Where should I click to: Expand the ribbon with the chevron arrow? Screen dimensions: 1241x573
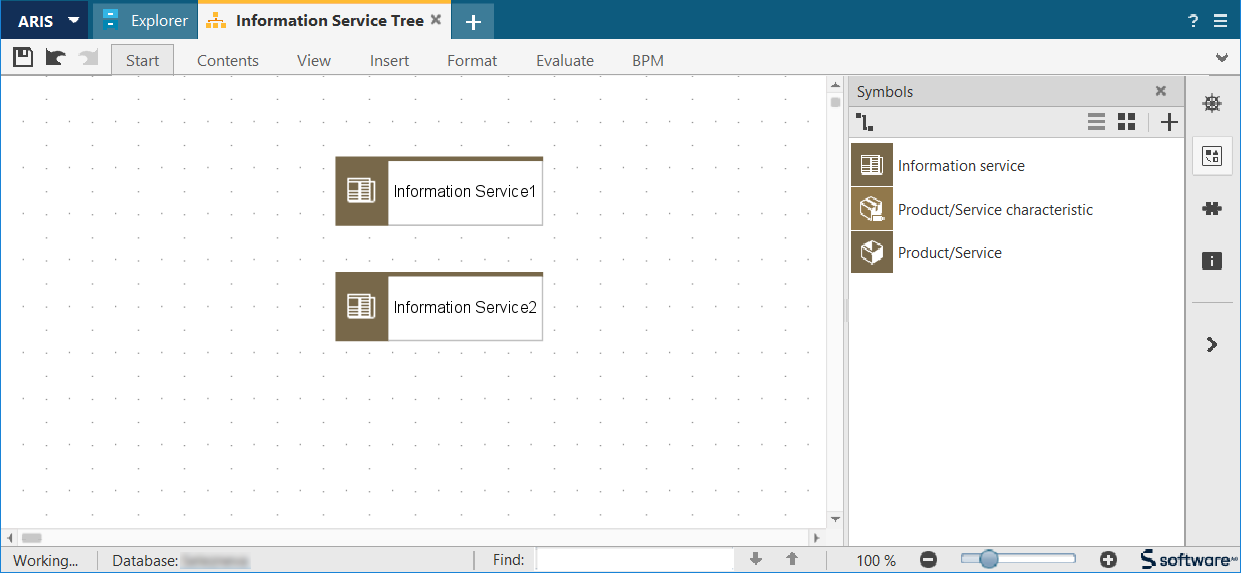click(x=1221, y=58)
